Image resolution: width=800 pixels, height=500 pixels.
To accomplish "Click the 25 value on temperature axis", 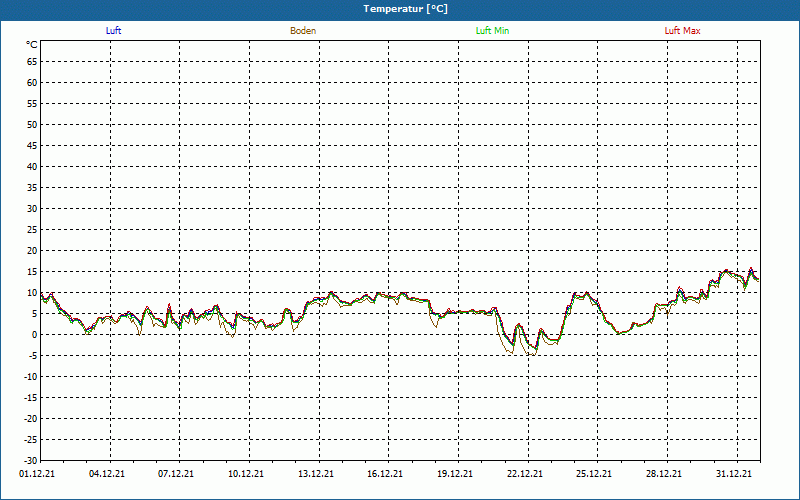I will point(32,230).
